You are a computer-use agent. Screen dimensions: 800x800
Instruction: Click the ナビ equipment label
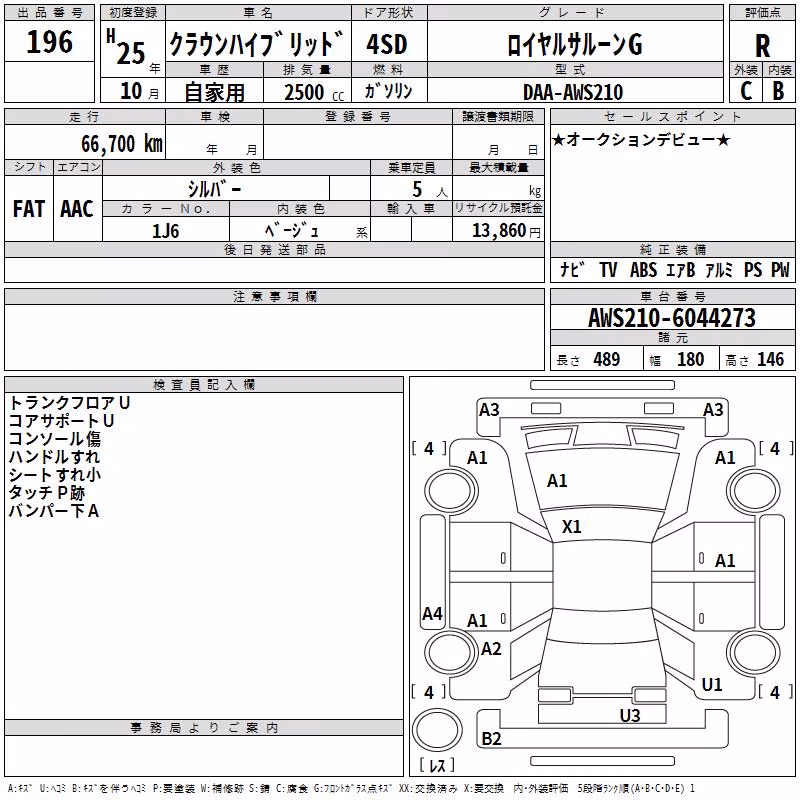coord(572,269)
